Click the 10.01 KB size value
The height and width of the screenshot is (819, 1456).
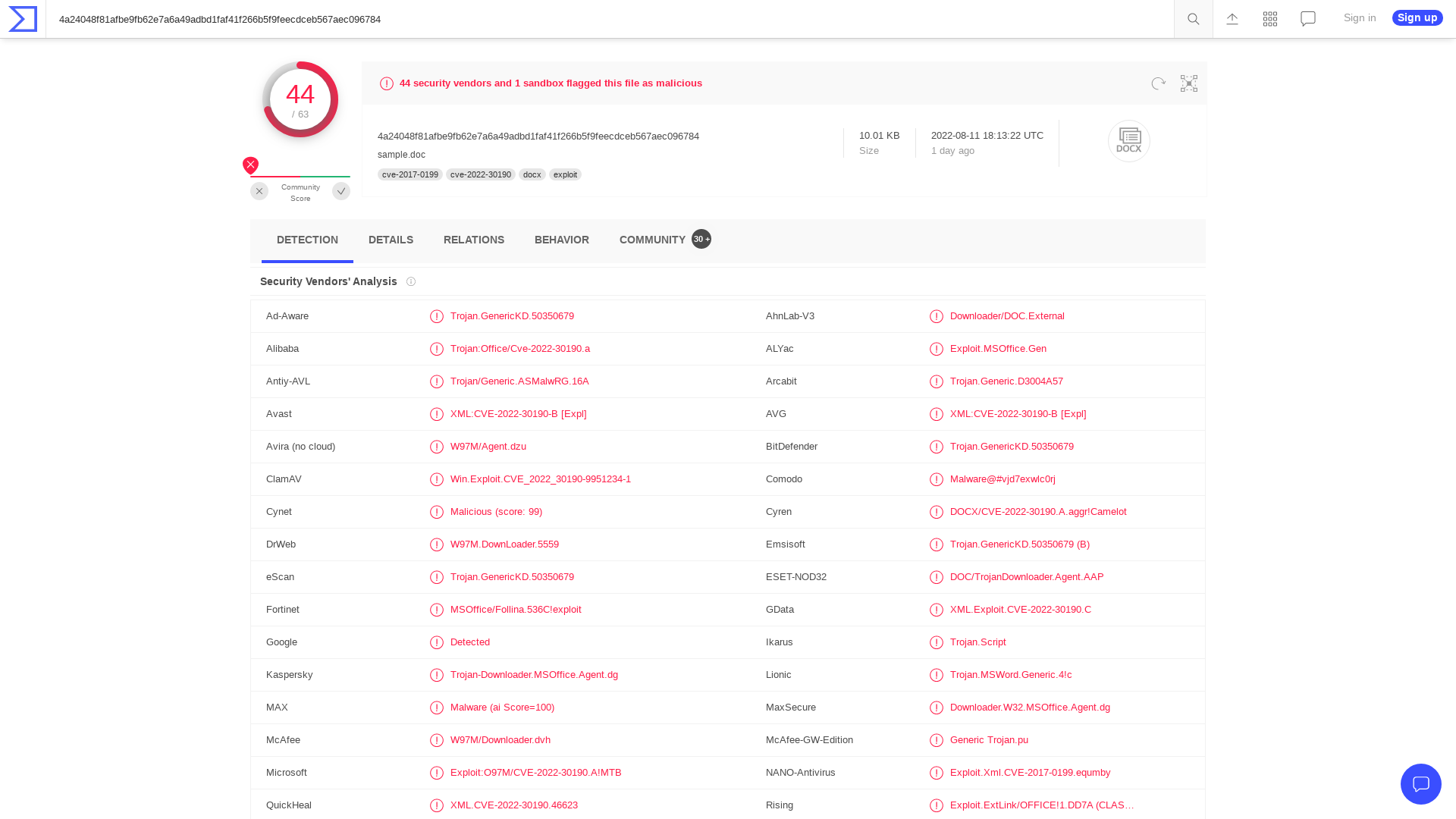(x=880, y=136)
